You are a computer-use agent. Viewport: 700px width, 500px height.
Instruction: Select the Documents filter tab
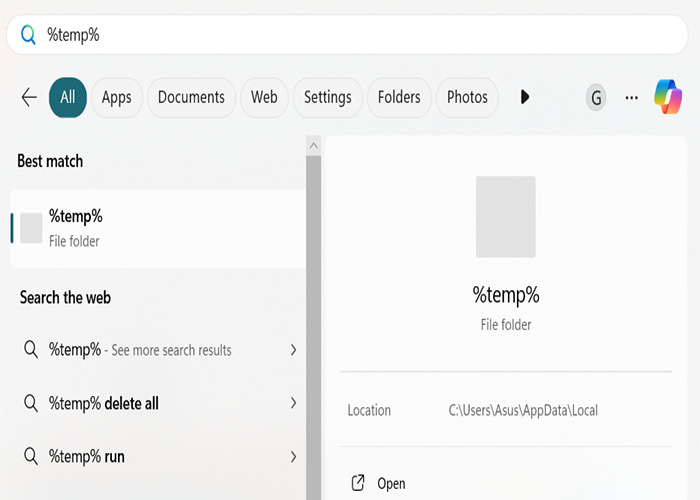191,97
